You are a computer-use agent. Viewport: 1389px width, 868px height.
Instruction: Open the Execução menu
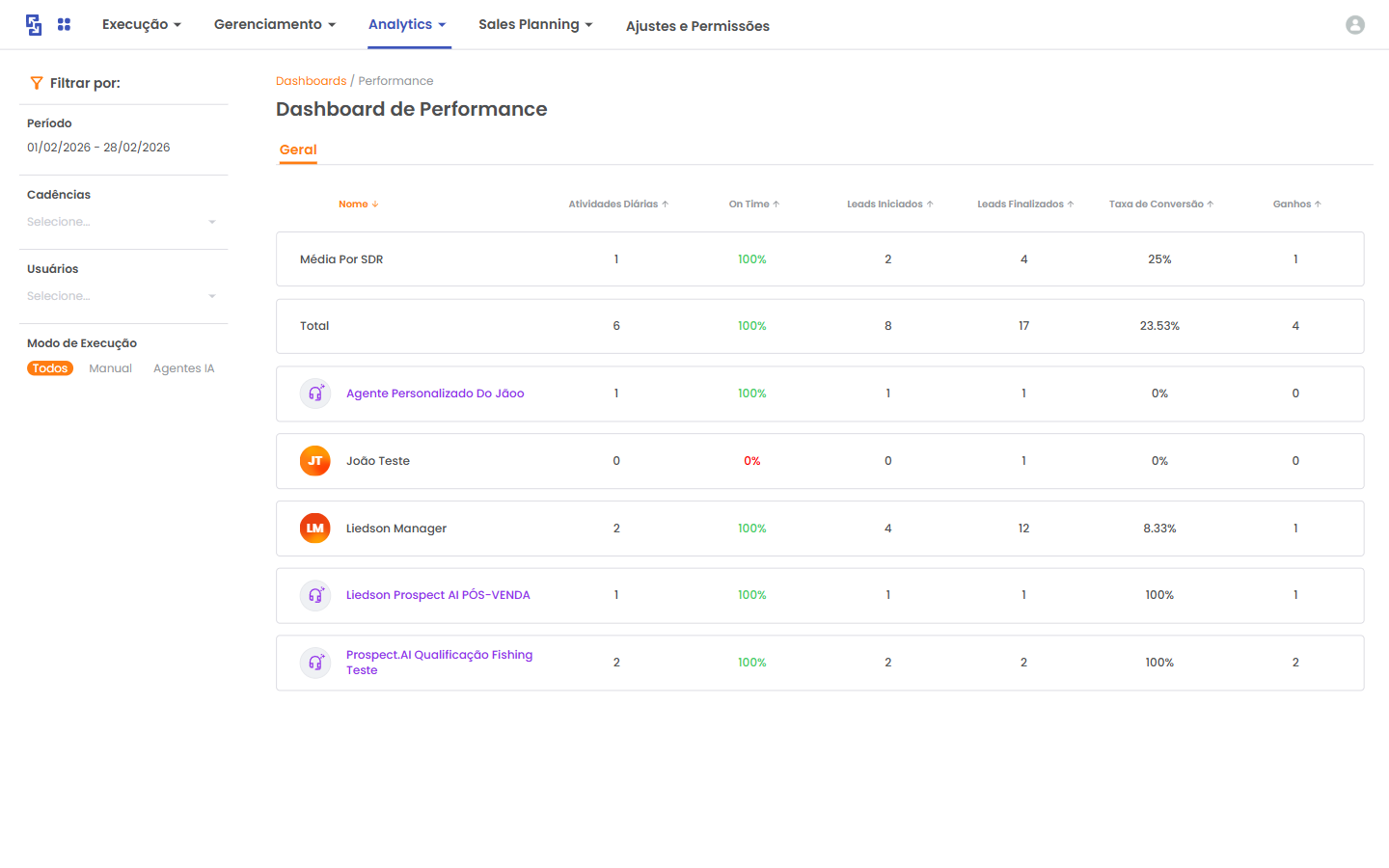coord(142,24)
